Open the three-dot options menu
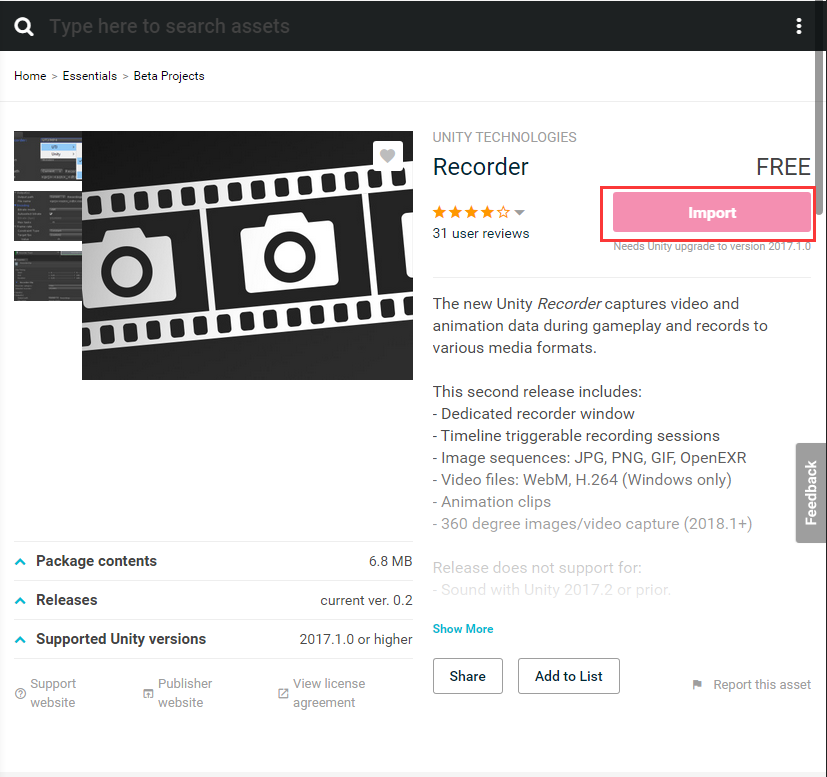This screenshot has width=827, height=777. [799, 26]
